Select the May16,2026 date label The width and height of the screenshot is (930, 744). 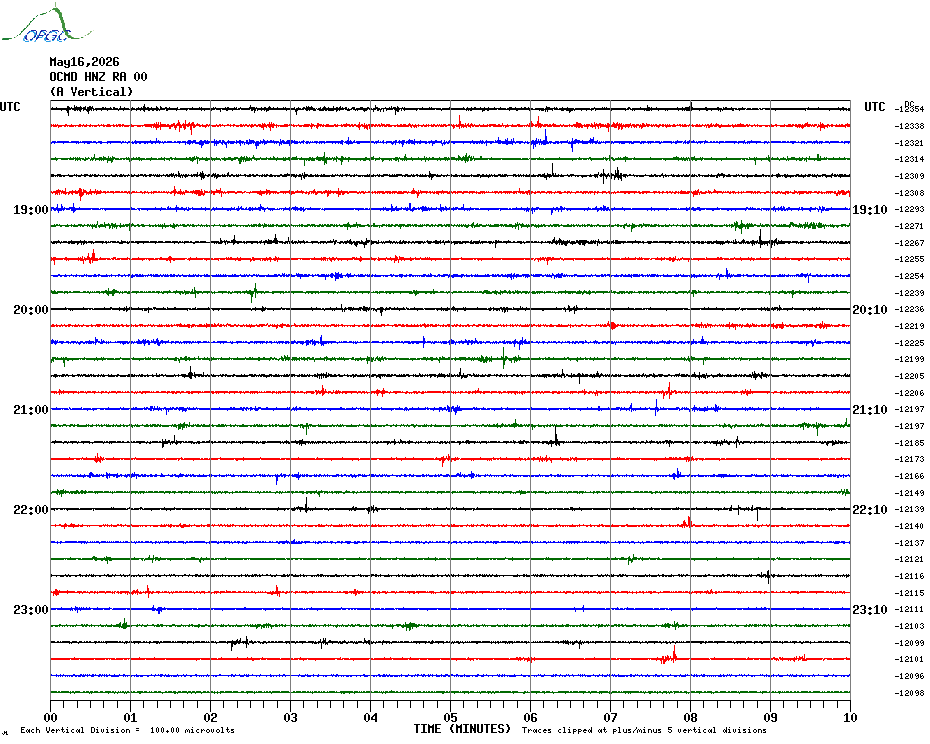(x=84, y=62)
